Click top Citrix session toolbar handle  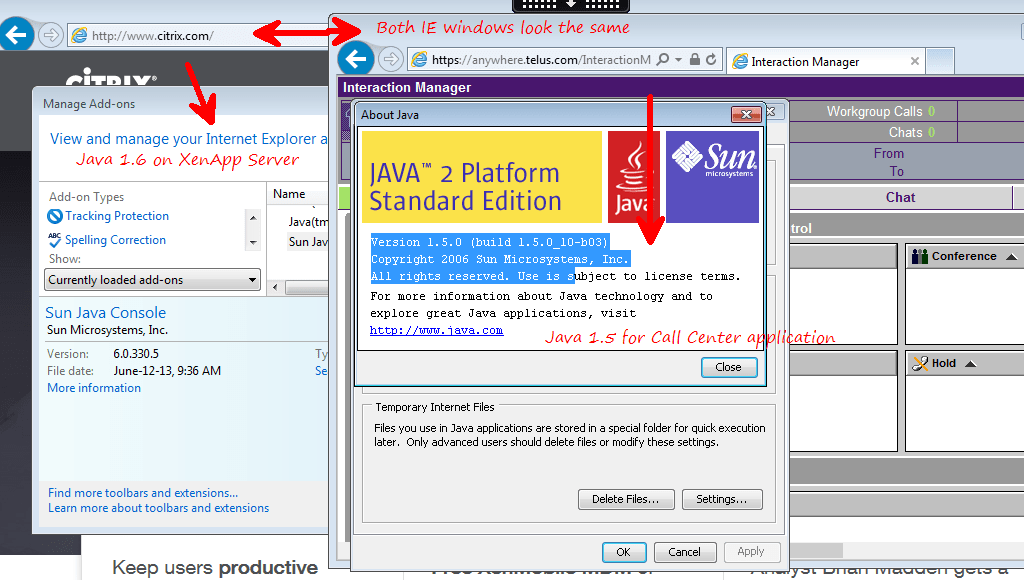[571, 5]
